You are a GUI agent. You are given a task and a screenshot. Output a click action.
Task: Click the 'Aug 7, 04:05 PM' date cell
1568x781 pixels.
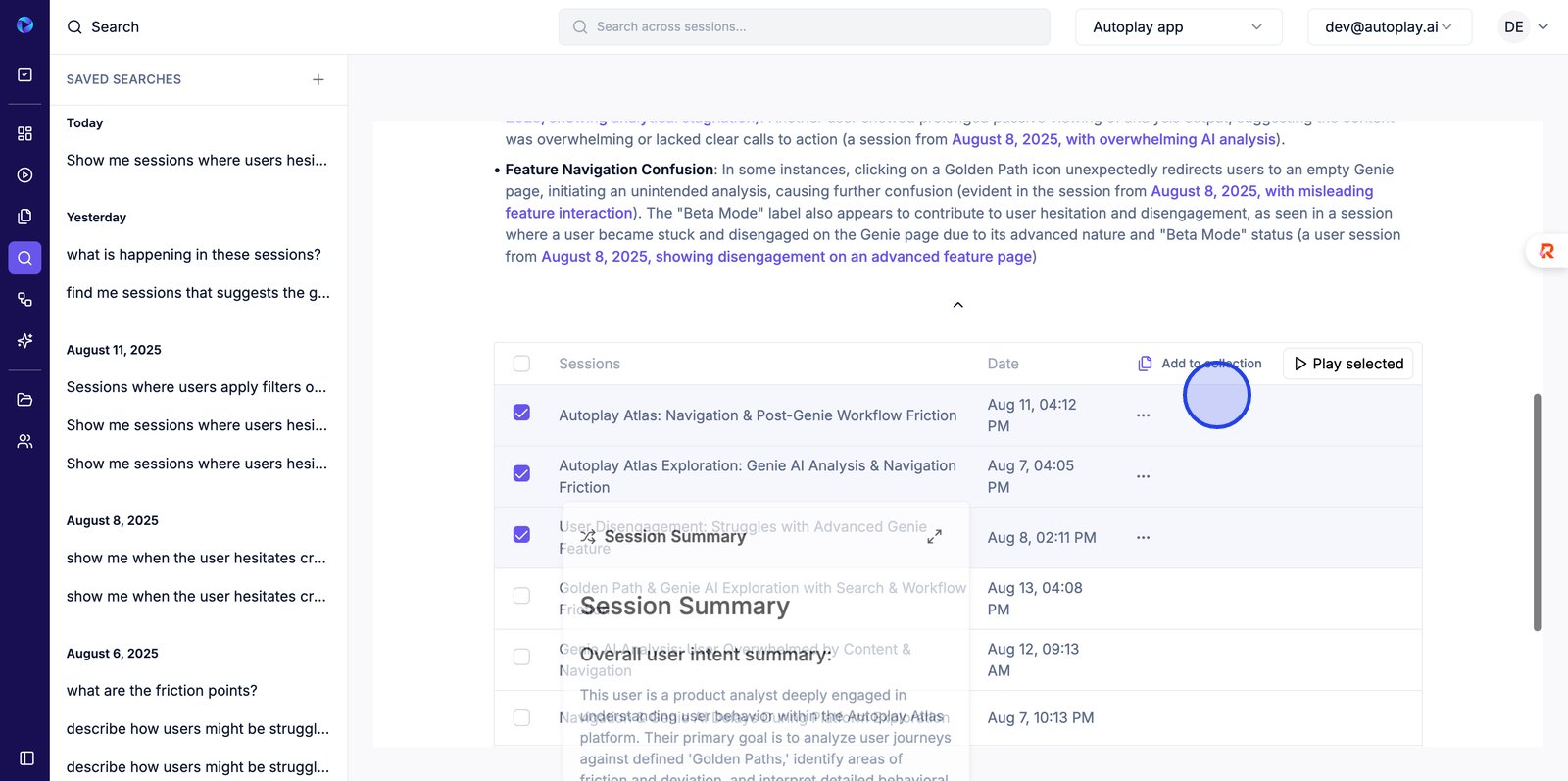click(x=1031, y=476)
